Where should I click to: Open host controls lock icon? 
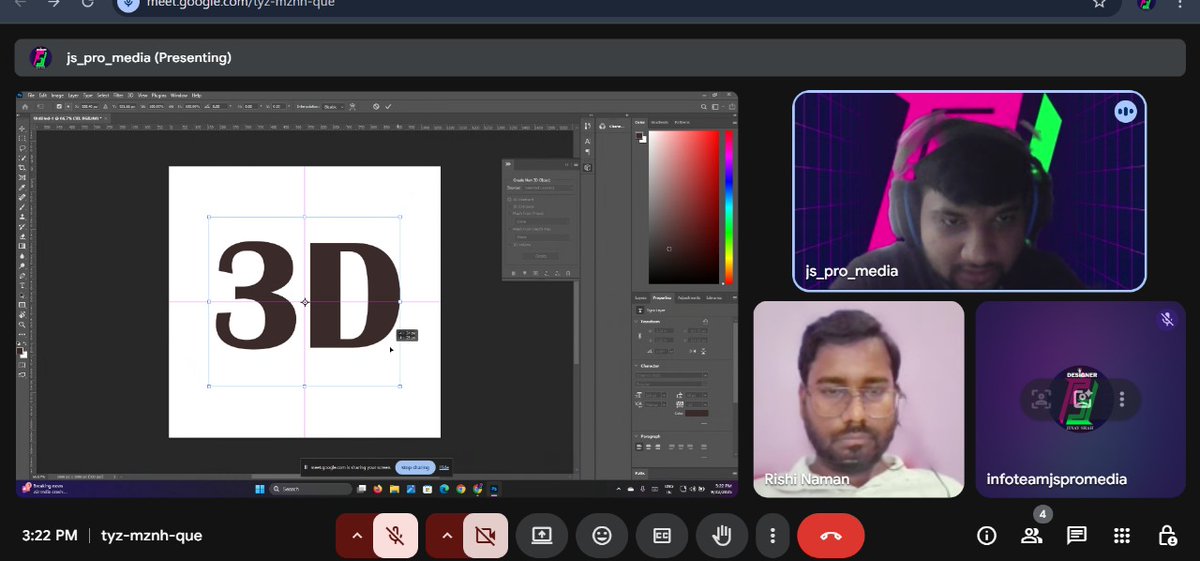(1167, 536)
